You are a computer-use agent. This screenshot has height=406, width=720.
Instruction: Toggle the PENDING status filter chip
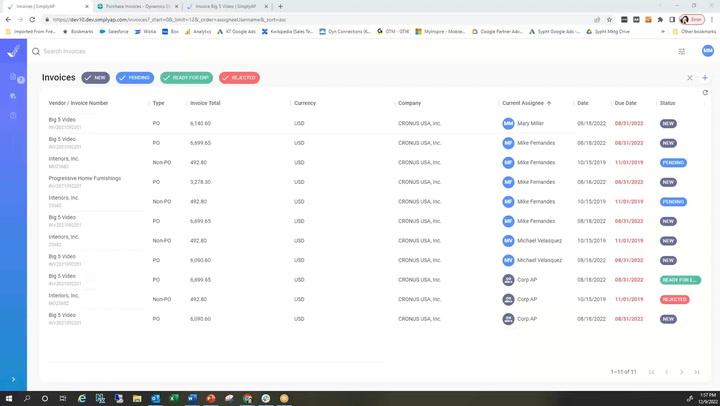click(135, 77)
